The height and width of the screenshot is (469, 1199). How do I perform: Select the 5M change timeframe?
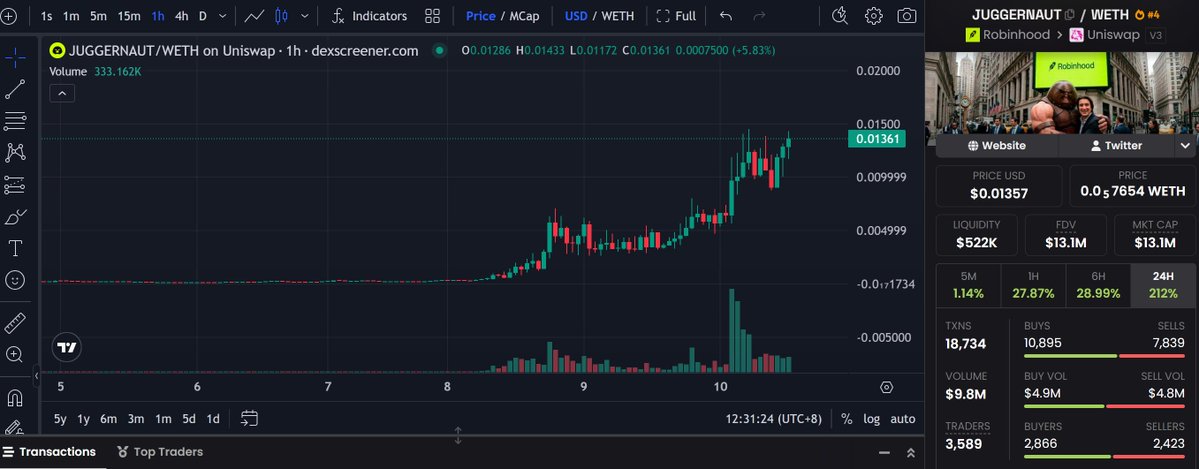[968, 285]
